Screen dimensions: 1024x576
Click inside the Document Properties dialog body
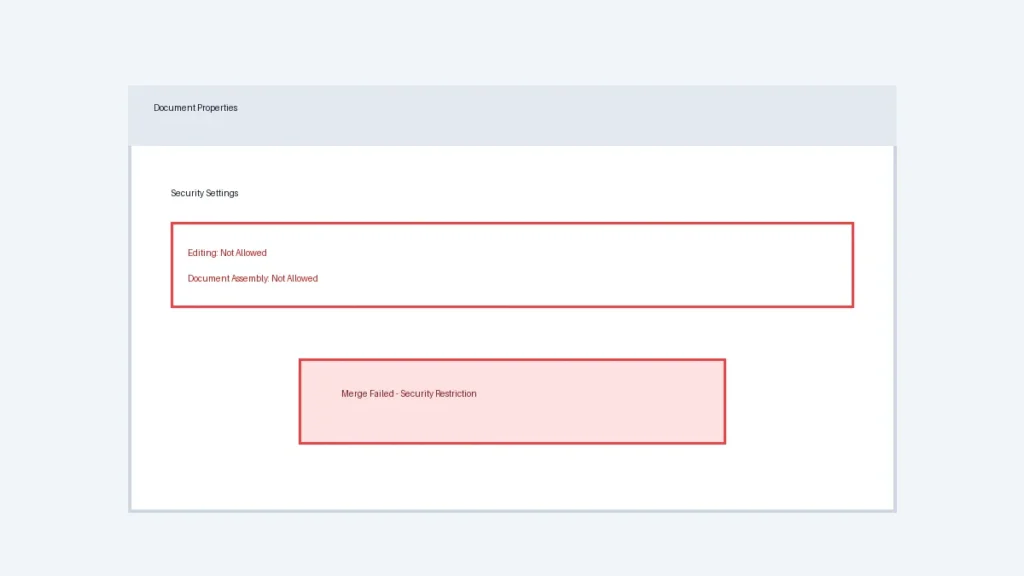click(512, 330)
